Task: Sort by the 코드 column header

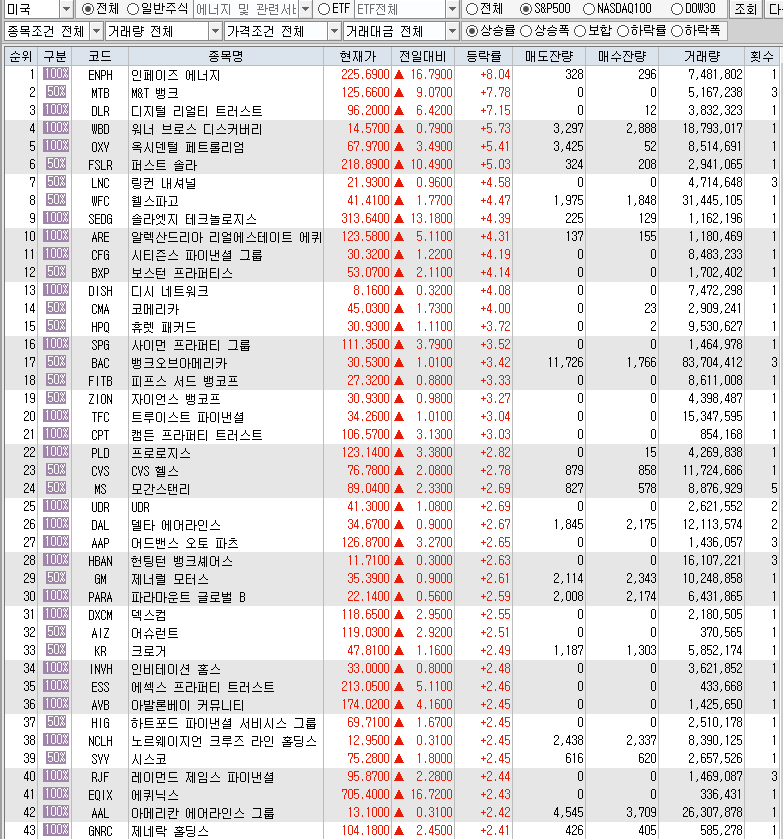Action: pyautogui.click(x=100, y=56)
